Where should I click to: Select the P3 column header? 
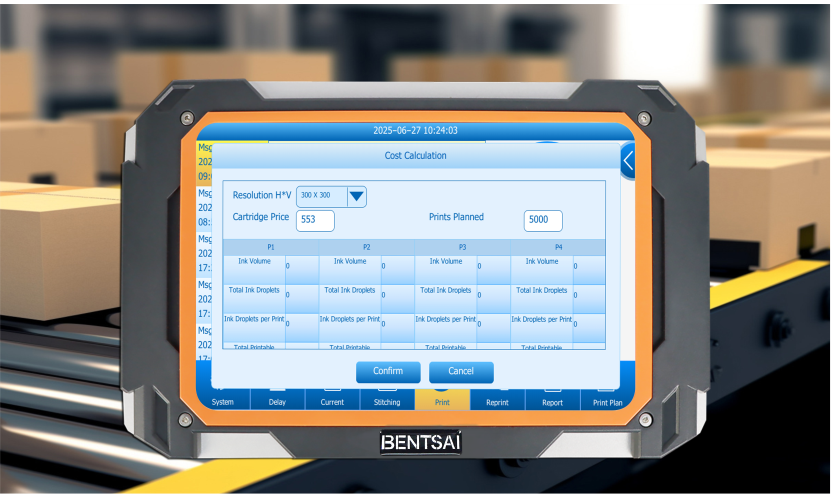click(462, 247)
